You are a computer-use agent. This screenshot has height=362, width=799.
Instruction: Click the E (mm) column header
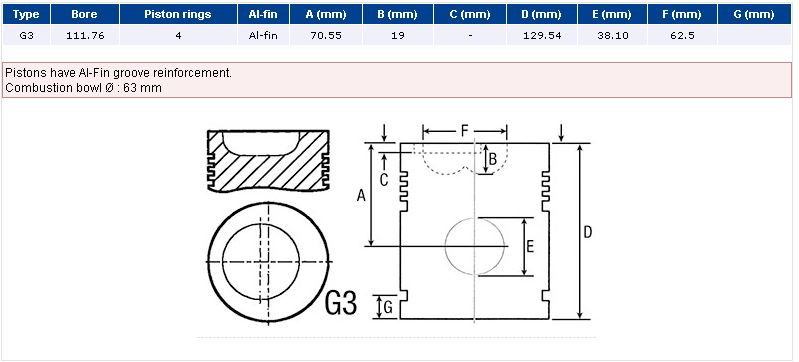point(612,14)
